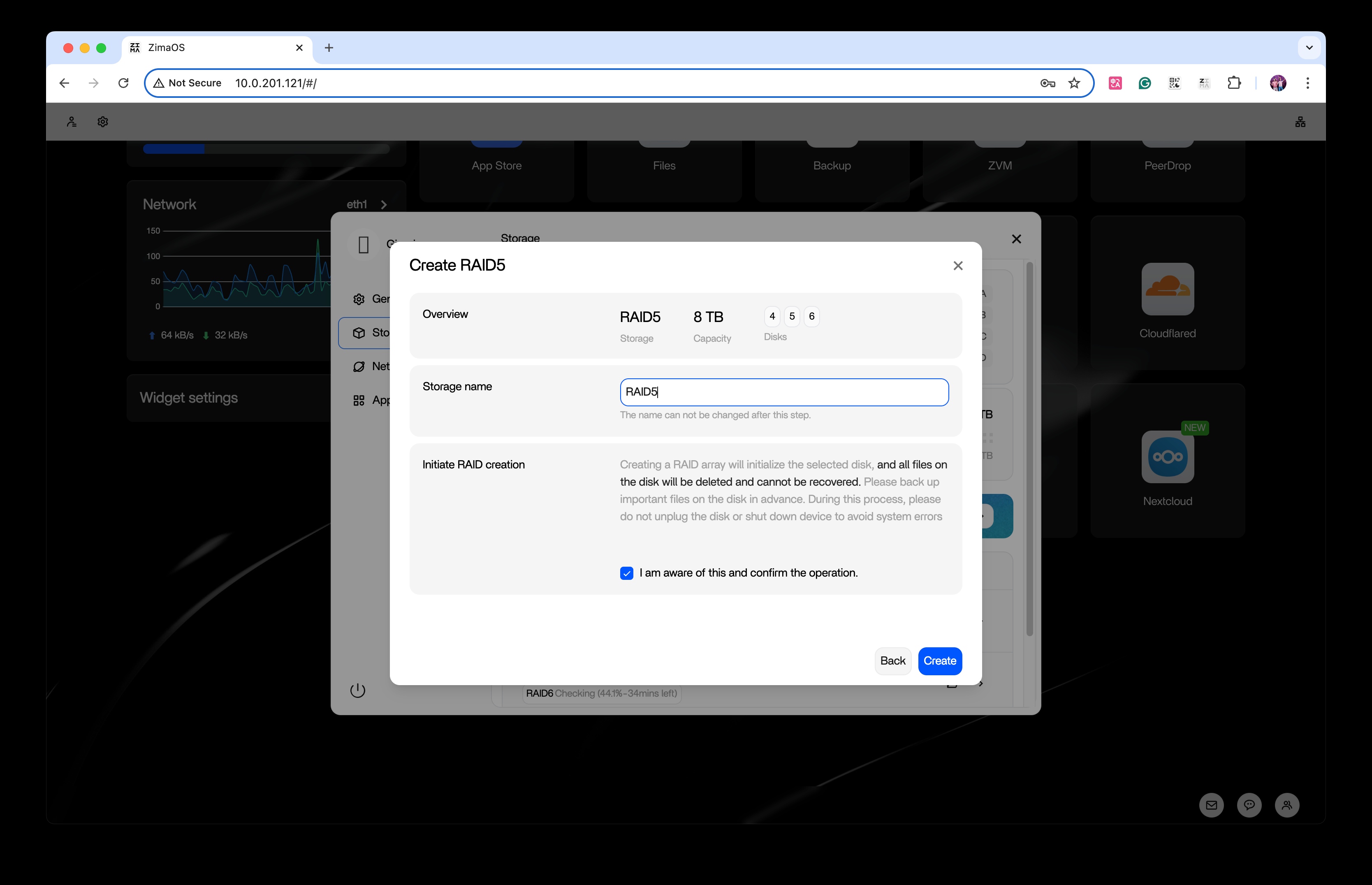Open Network planet icon in sidebar
Image resolution: width=1372 pixels, height=885 pixels.
pos(359,367)
